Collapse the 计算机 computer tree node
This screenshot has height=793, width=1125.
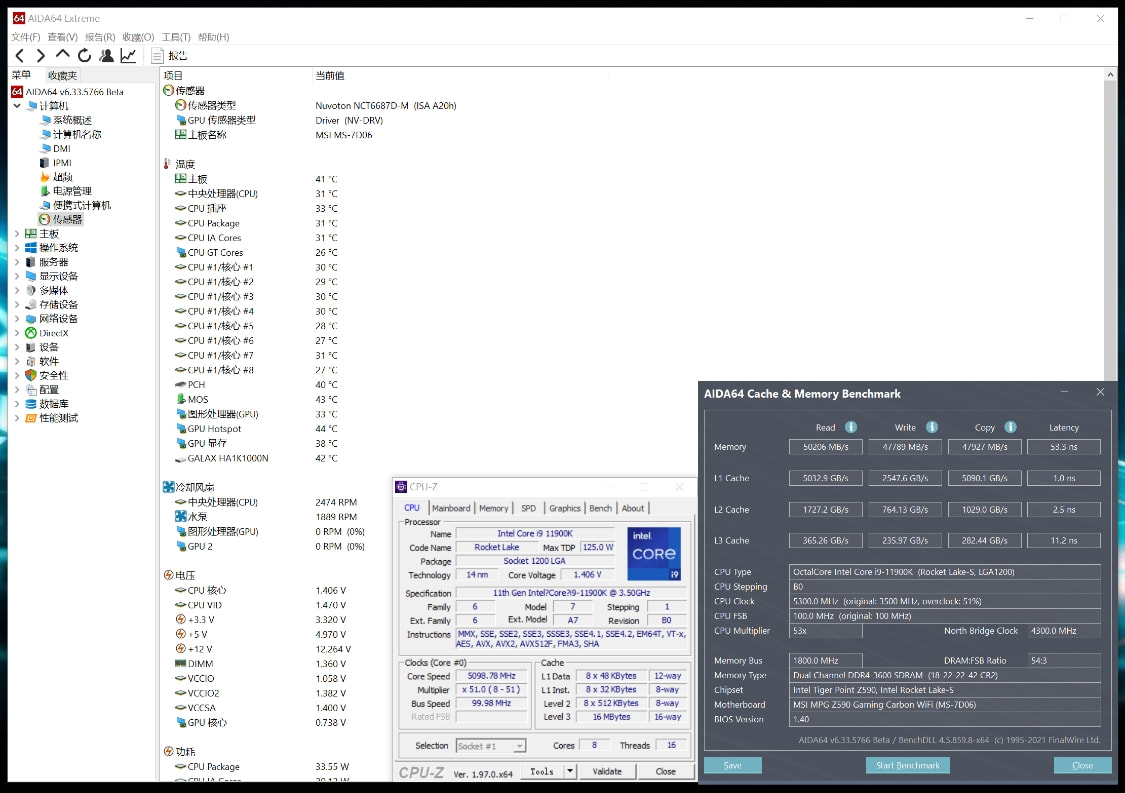coord(17,106)
